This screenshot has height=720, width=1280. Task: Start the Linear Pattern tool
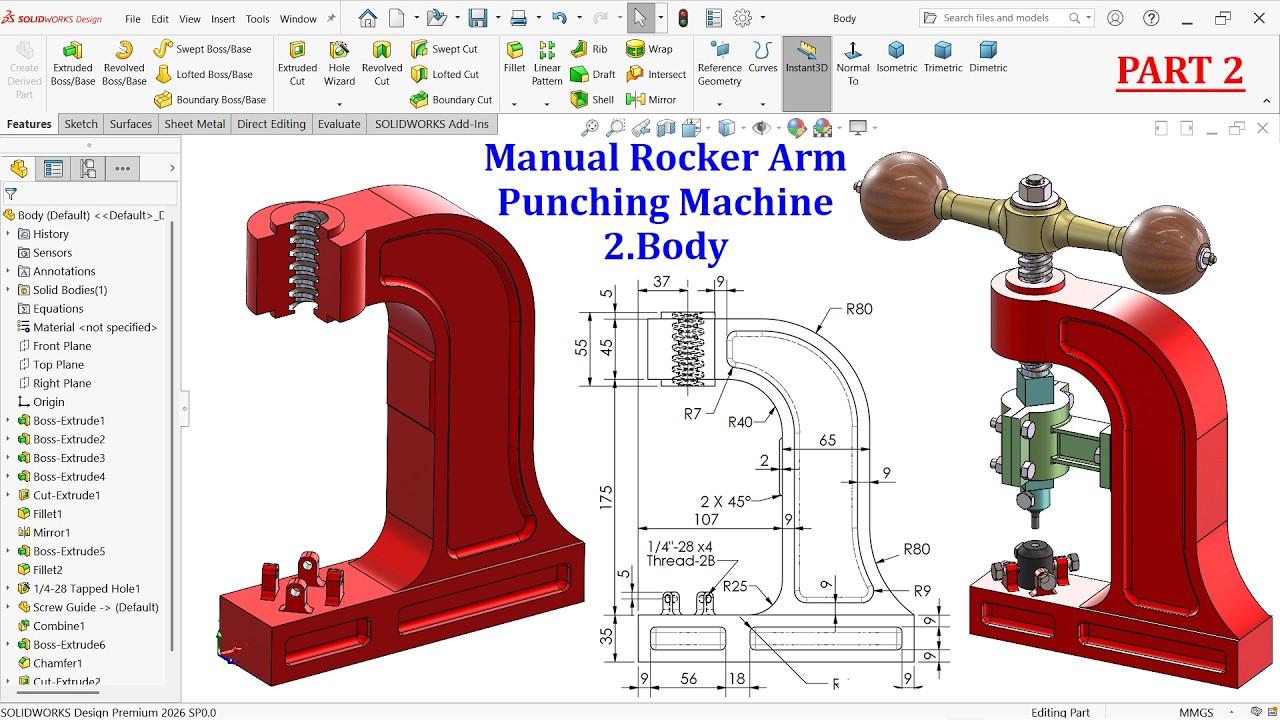[547, 63]
